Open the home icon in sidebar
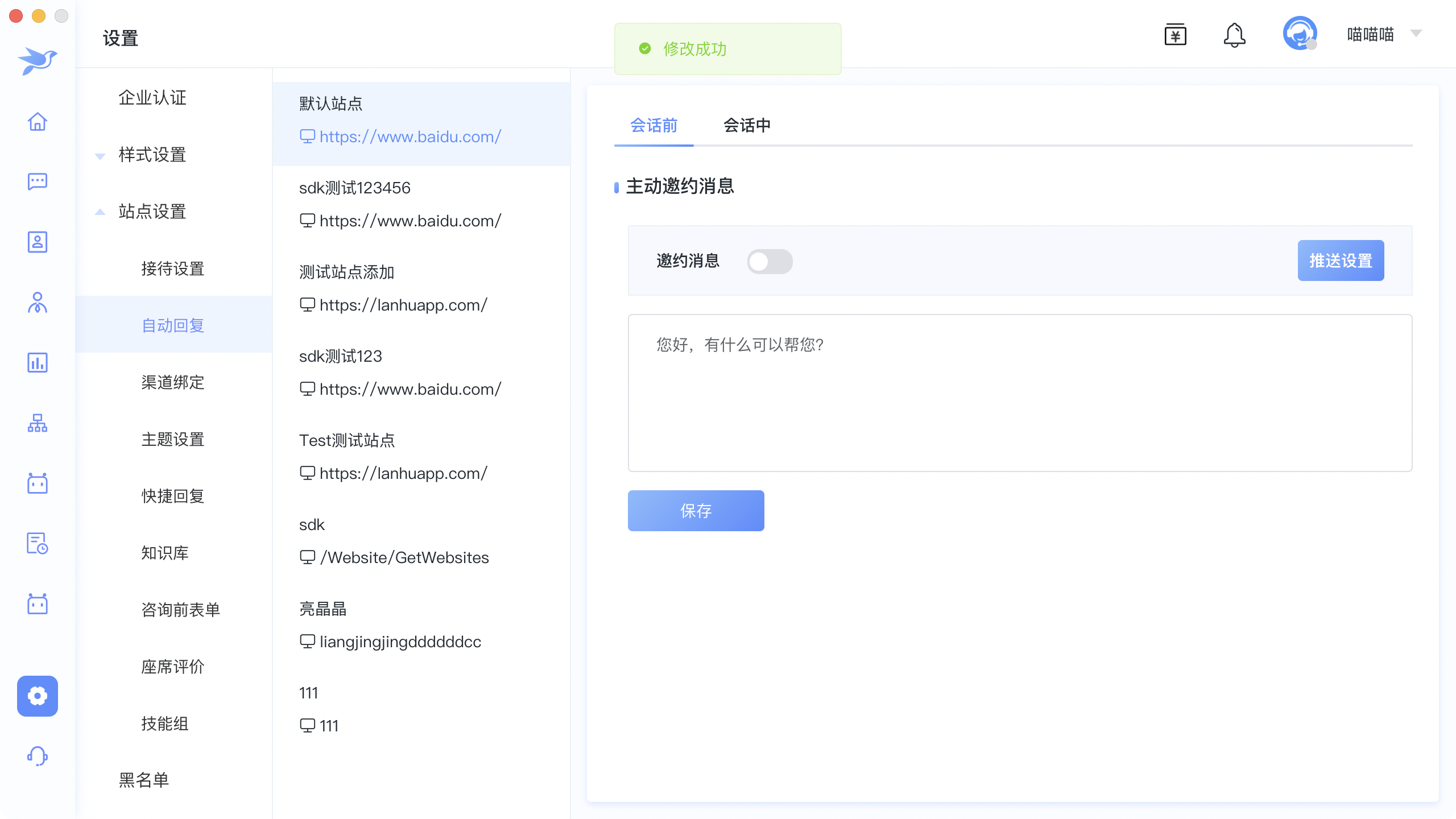 click(x=38, y=121)
